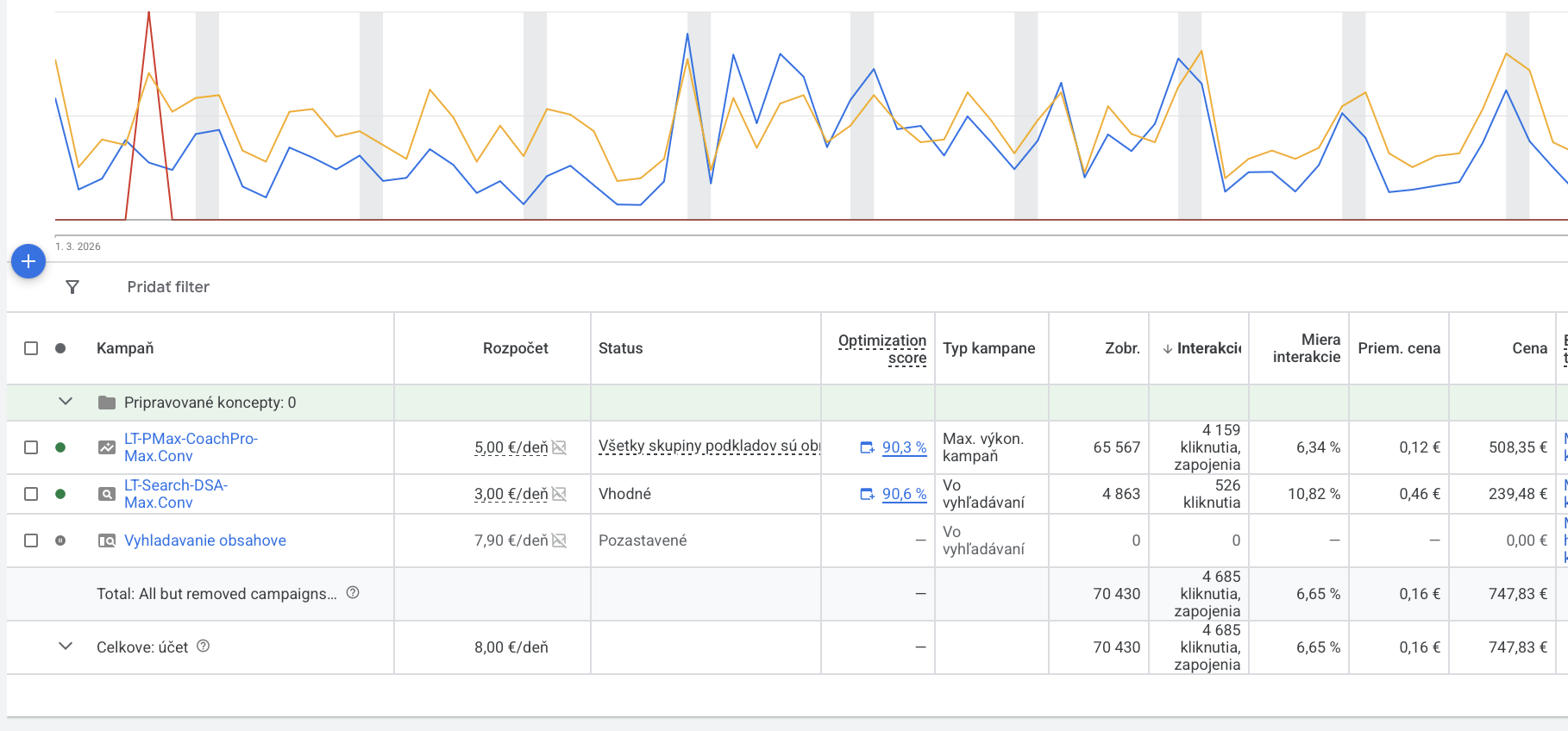
Task: Click the status dot in header row
Action: pyautogui.click(x=60, y=348)
